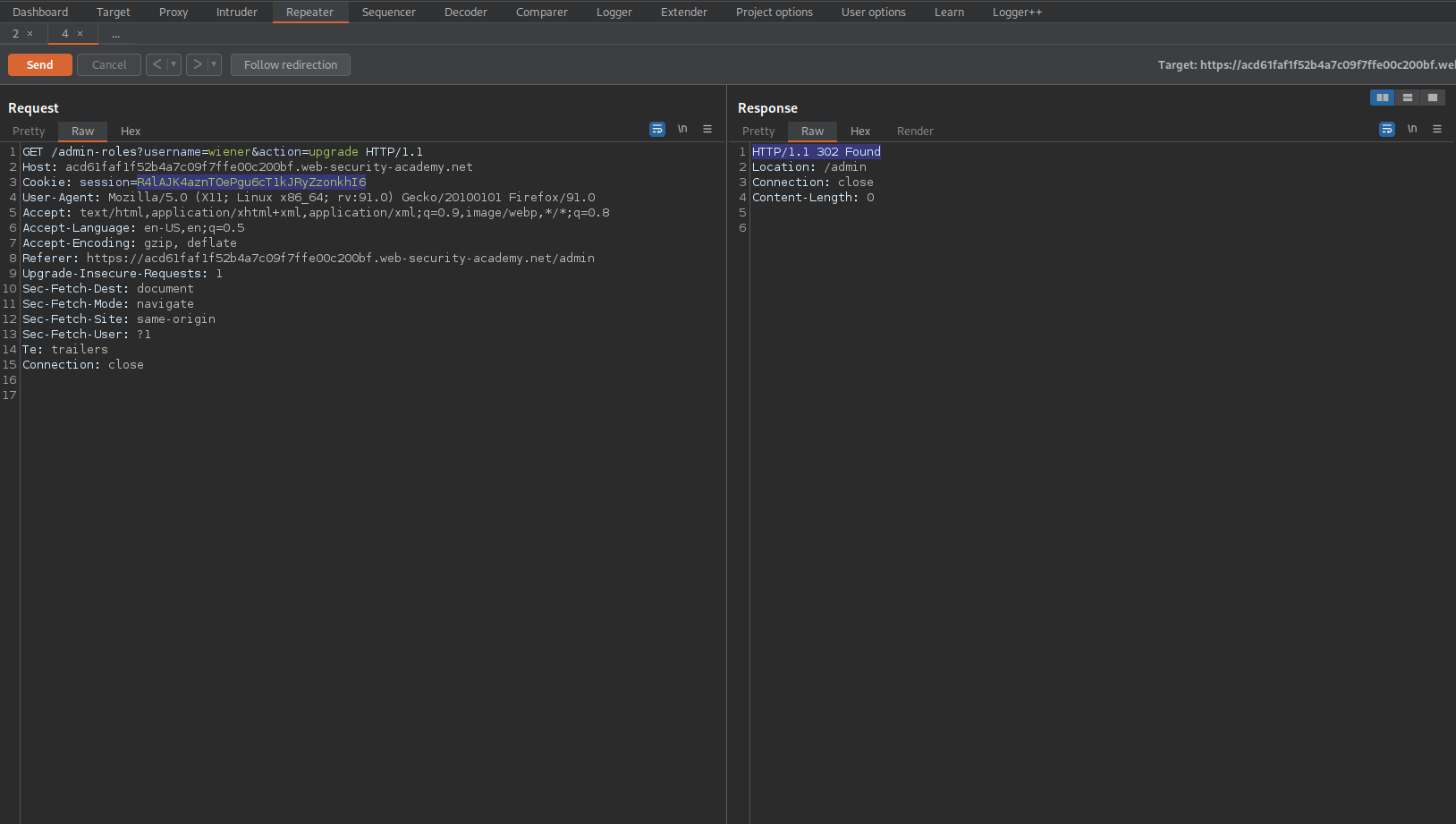Click the Host header line
The width and height of the screenshot is (1456, 824).
pyautogui.click(x=248, y=167)
